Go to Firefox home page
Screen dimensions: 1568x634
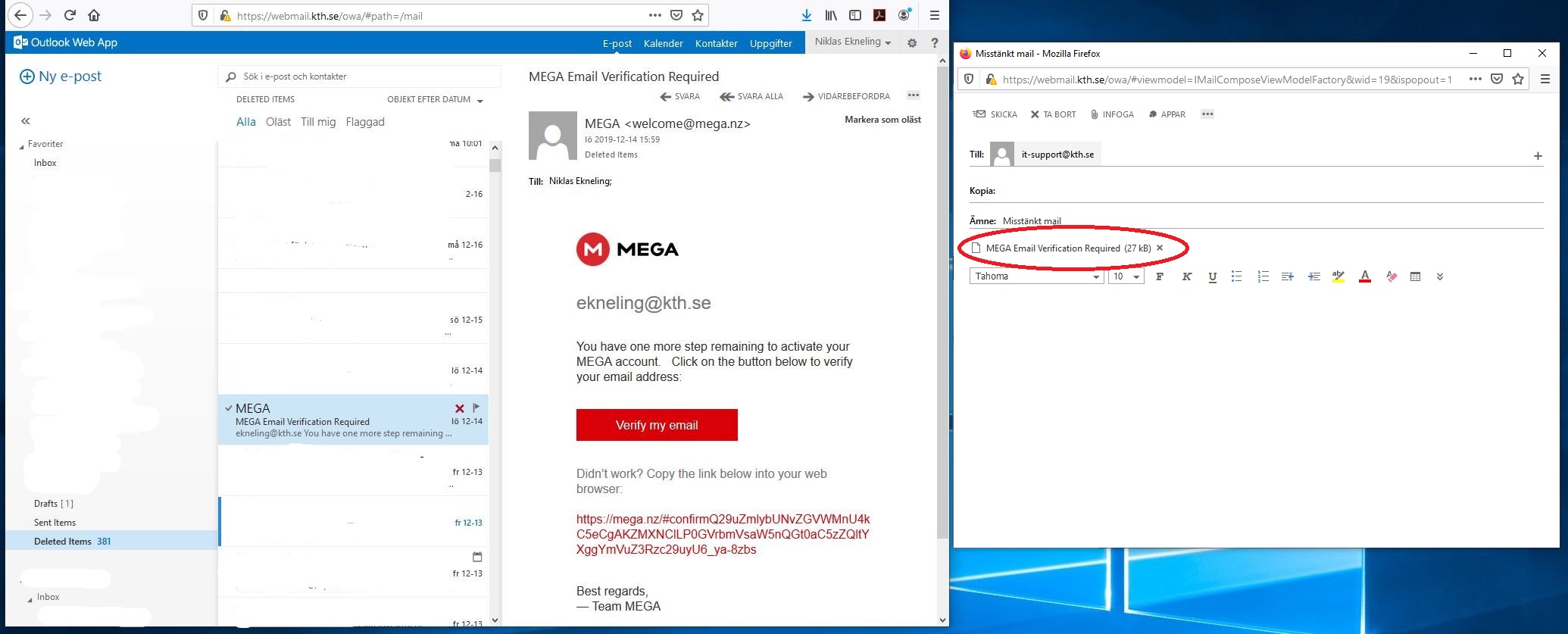point(94,15)
